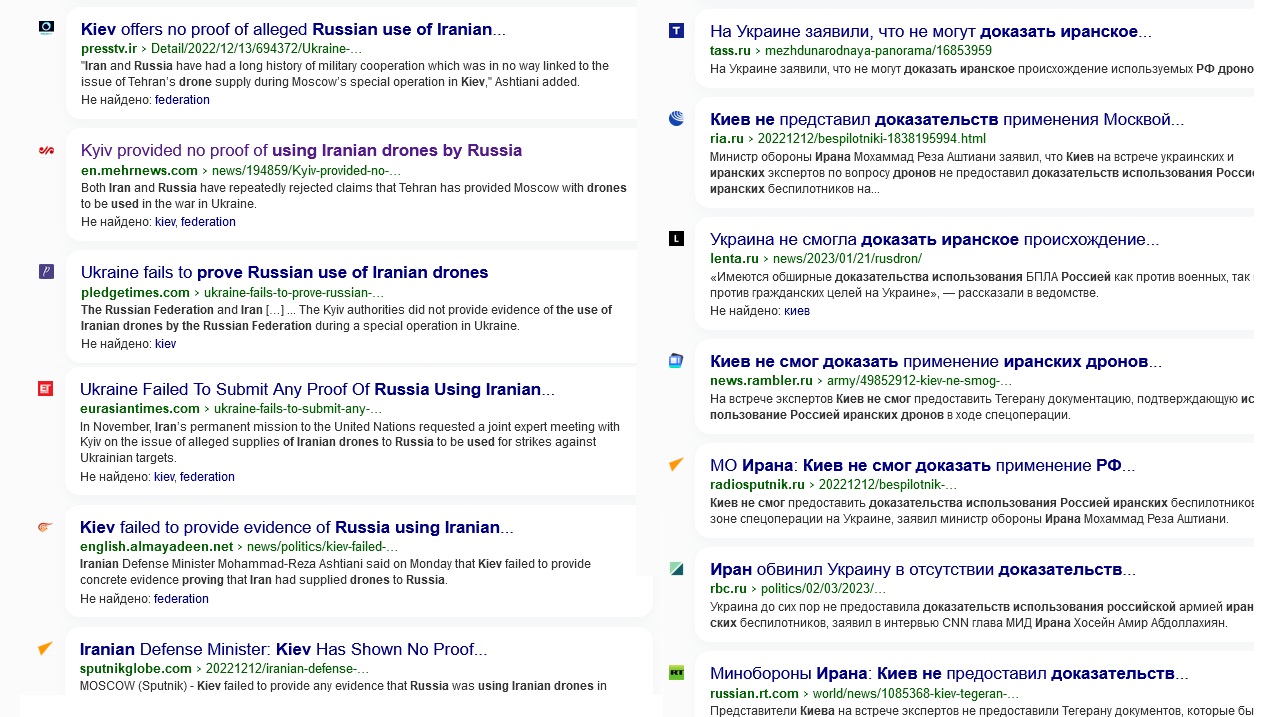Screen dimensions: 1273x717
Task: Click the english.almayadeen.net URL breadcrumb
Action: click(239, 546)
